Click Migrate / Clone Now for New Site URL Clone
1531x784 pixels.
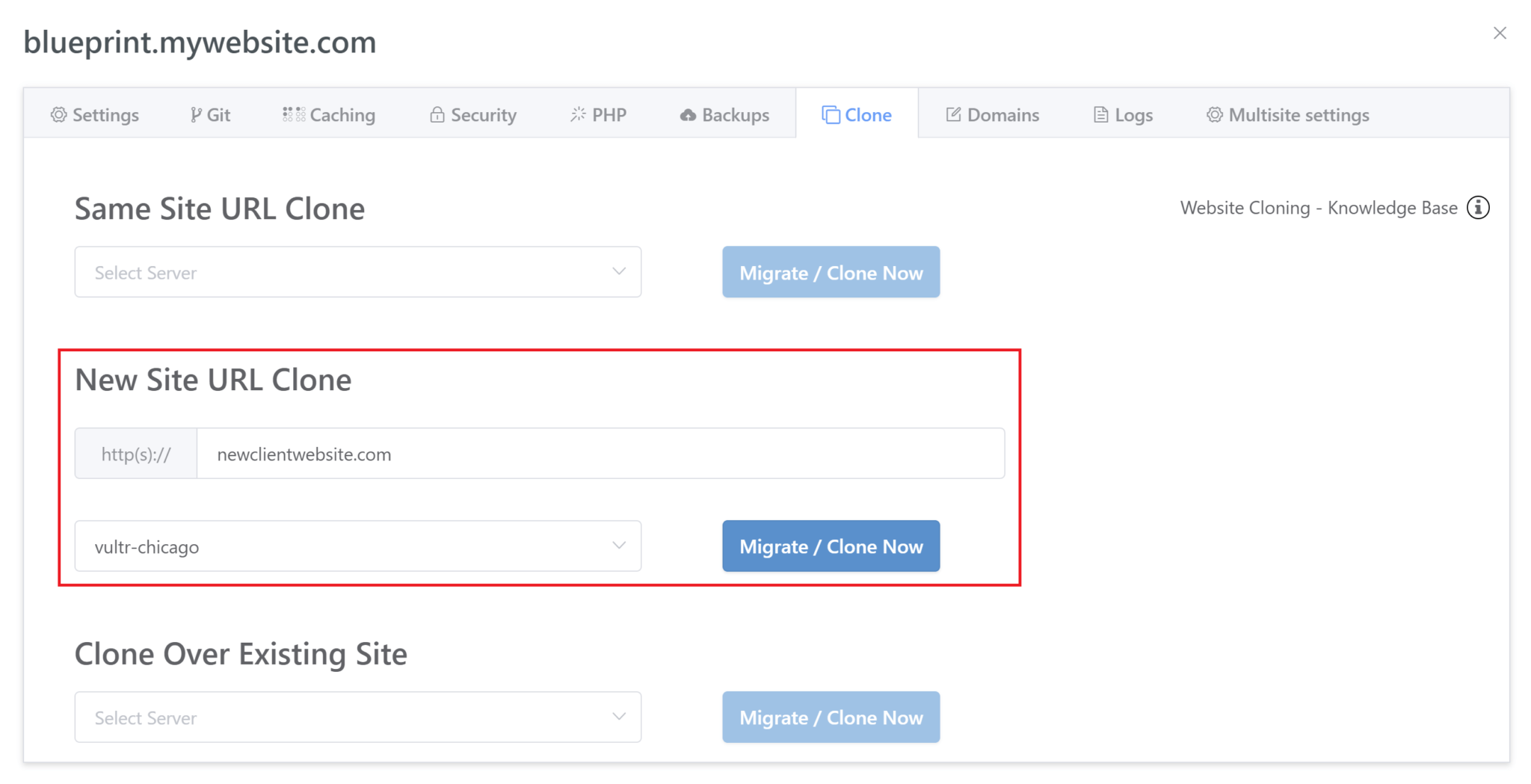click(830, 546)
